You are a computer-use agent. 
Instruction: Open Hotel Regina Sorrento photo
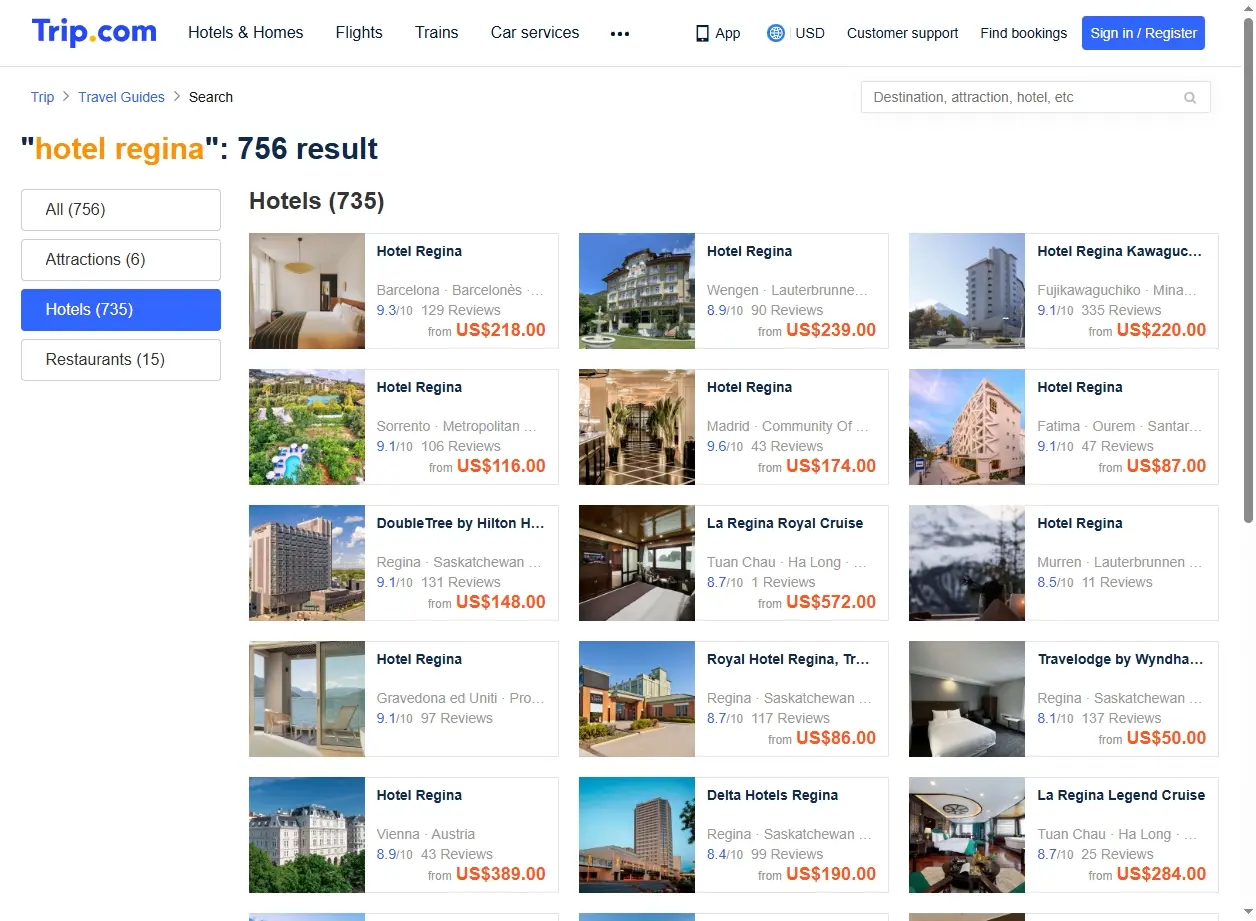tap(307, 427)
